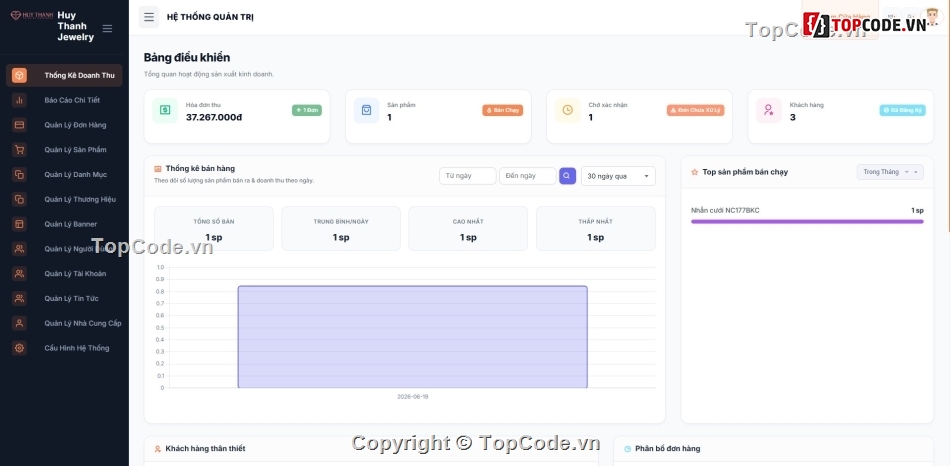Screen dimensions: 950x466
Task: Click the TRUNG BÌNH/NGÀY stat card
Action: coord(340,228)
